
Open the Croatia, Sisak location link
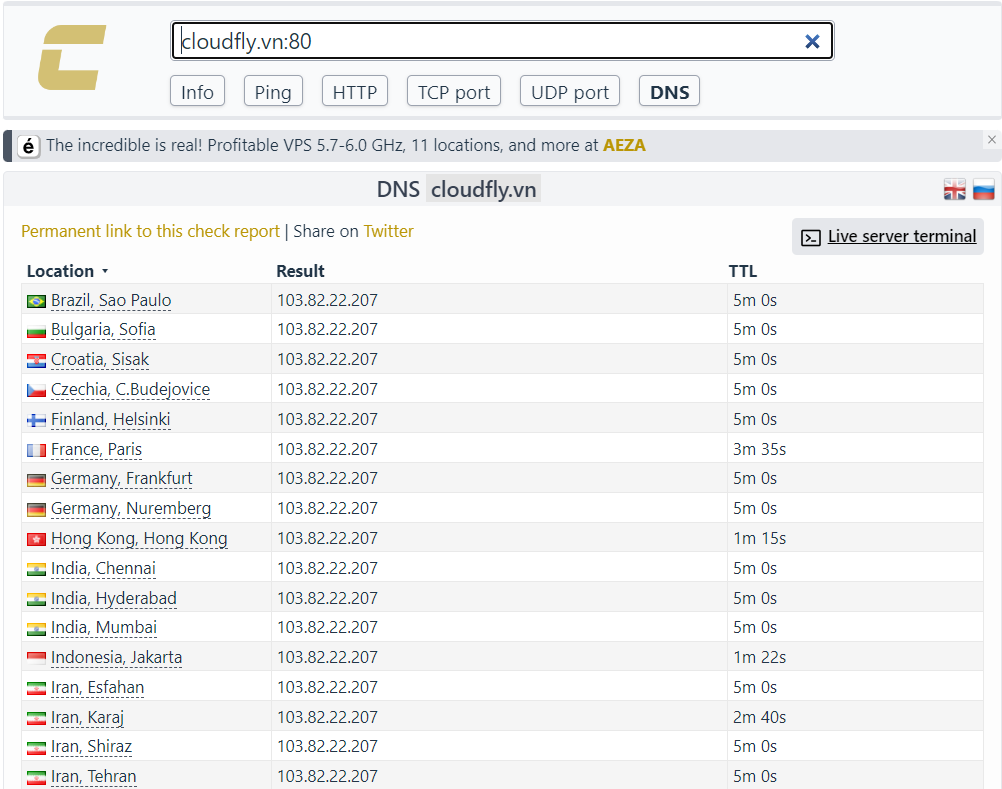click(100, 360)
